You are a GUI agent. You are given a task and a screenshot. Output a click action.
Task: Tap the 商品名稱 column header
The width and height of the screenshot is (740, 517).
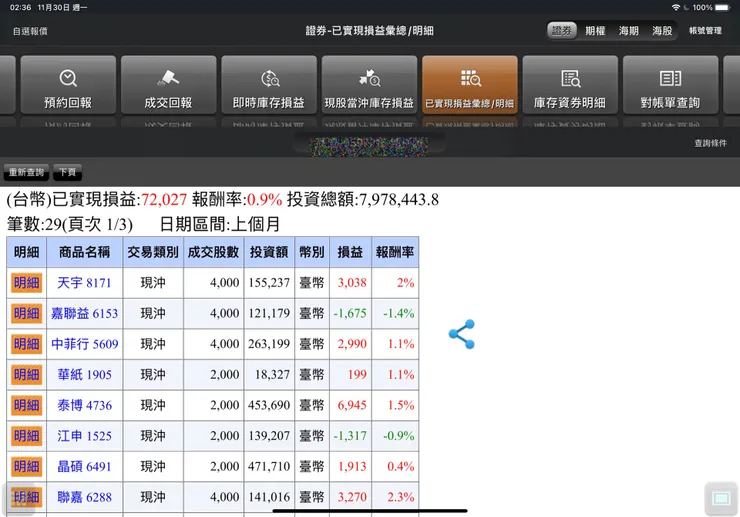pos(84,252)
